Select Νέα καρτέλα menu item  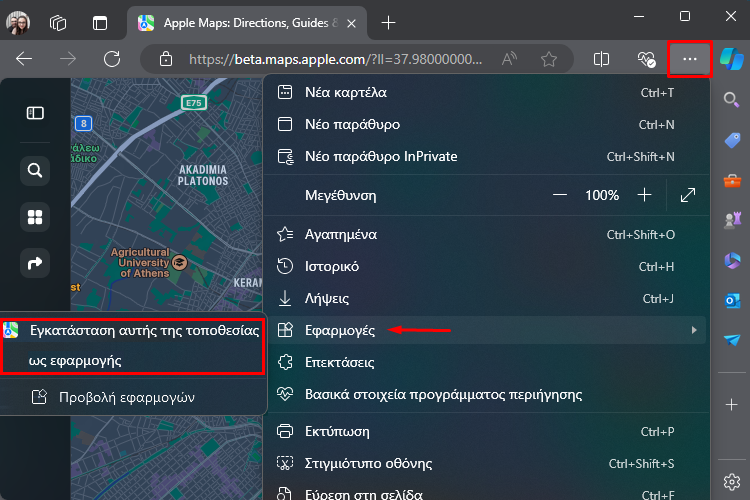(486, 92)
